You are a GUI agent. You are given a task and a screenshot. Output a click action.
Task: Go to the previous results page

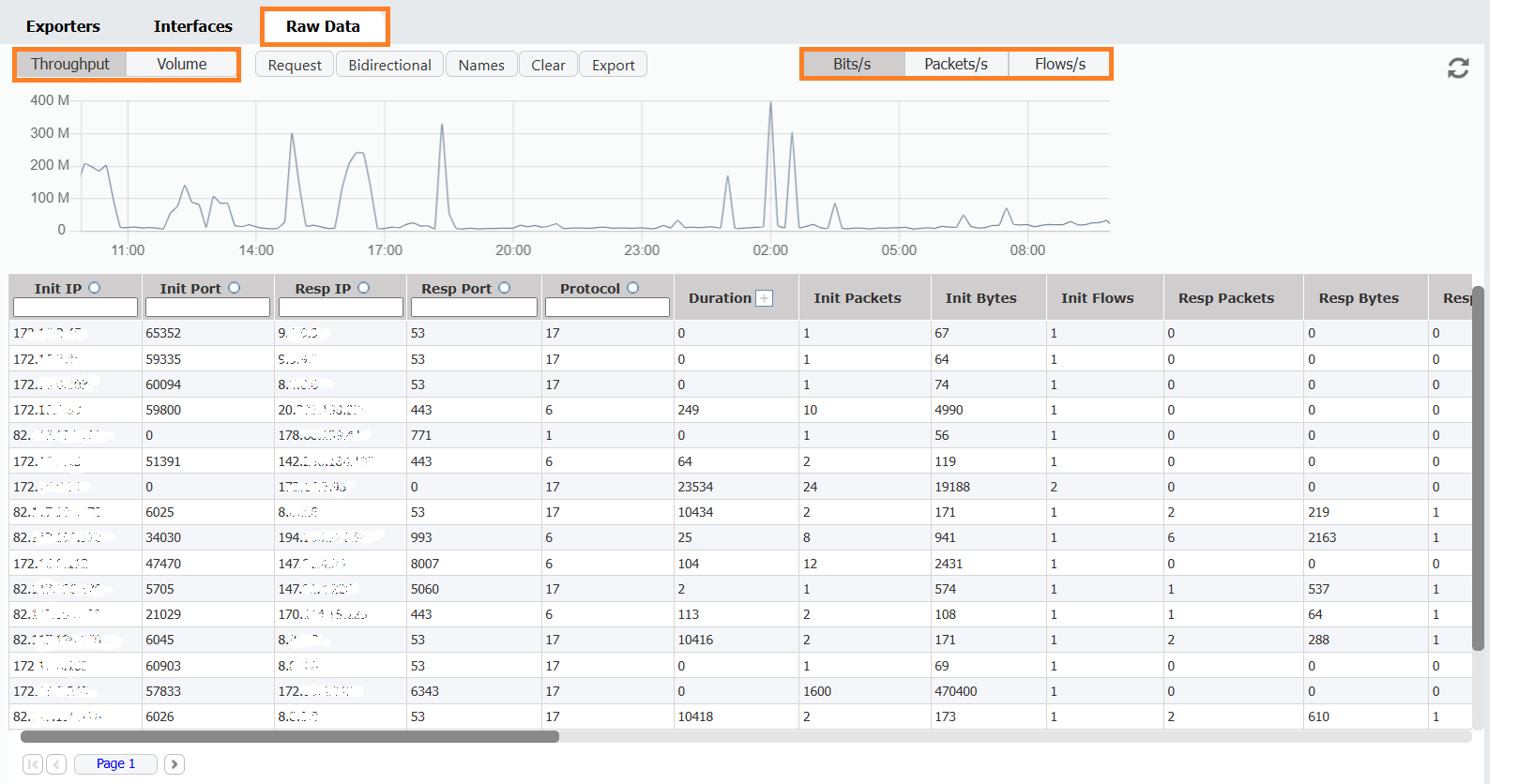pos(56,764)
